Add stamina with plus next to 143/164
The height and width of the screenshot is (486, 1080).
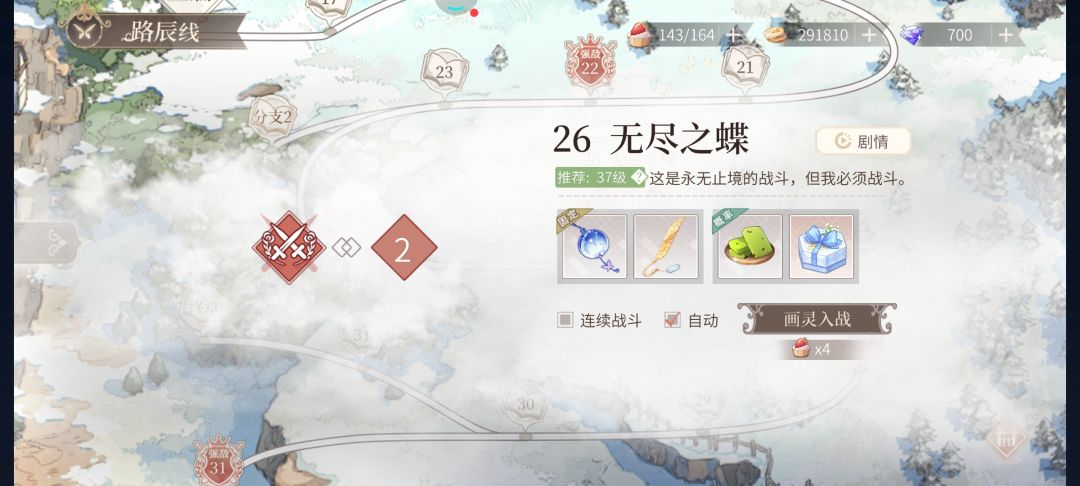coord(734,34)
